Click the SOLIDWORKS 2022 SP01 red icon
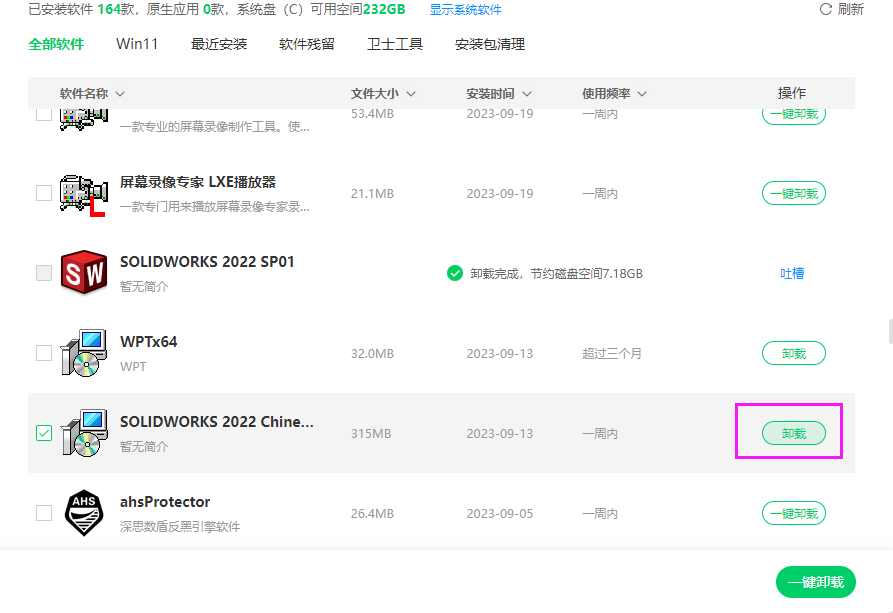Image resolution: width=893 pixels, height=613 pixels. 83,272
